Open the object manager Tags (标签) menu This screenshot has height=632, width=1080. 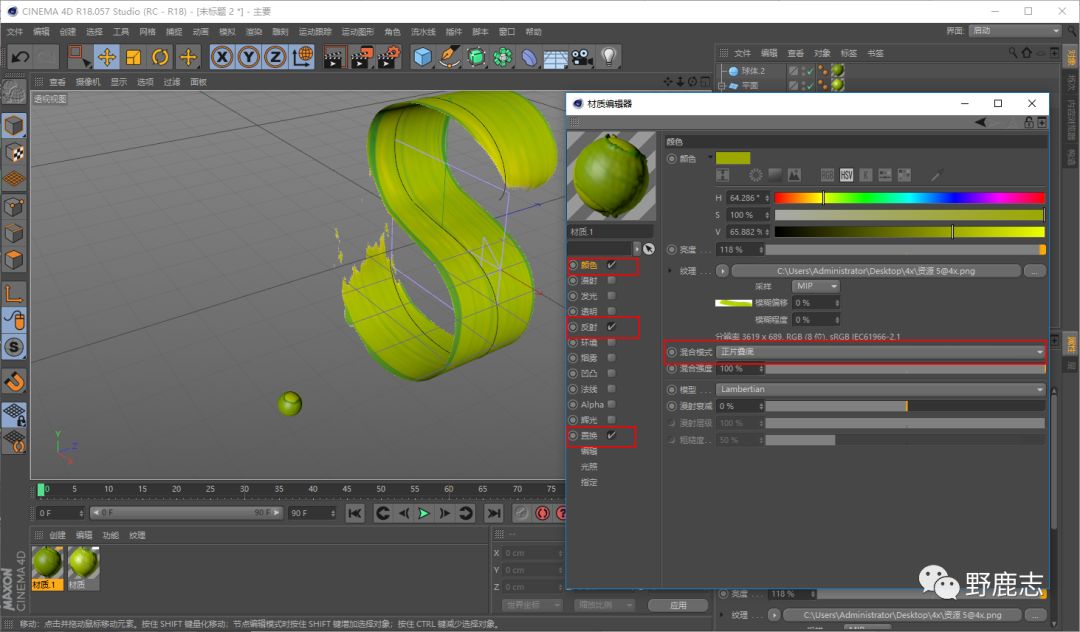[849, 53]
